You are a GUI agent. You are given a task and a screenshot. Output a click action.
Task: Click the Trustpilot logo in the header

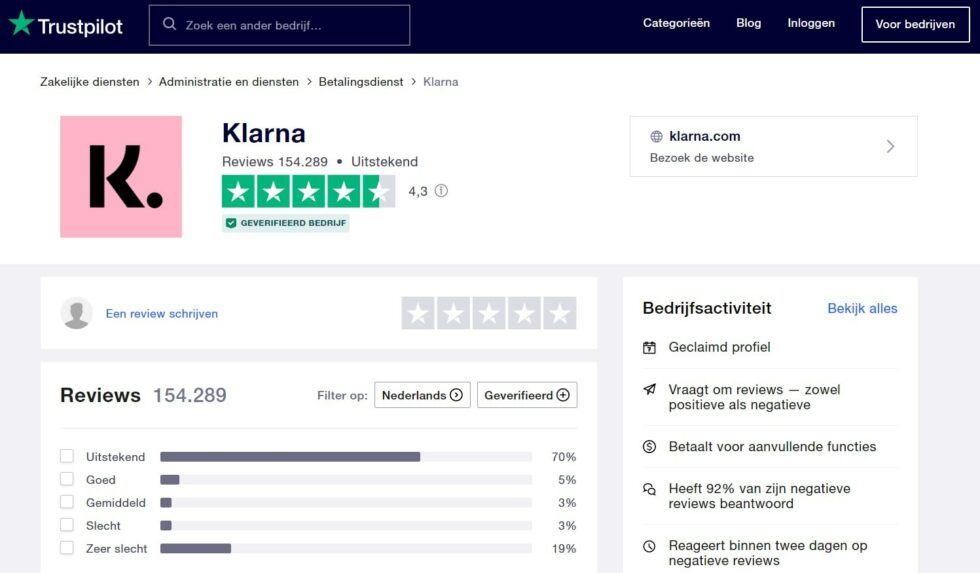(x=66, y=25)
